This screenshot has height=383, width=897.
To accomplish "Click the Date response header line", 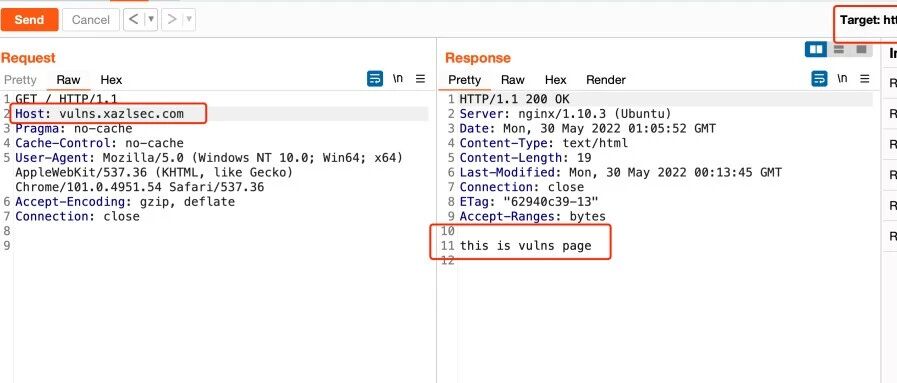I will (588, 129).
